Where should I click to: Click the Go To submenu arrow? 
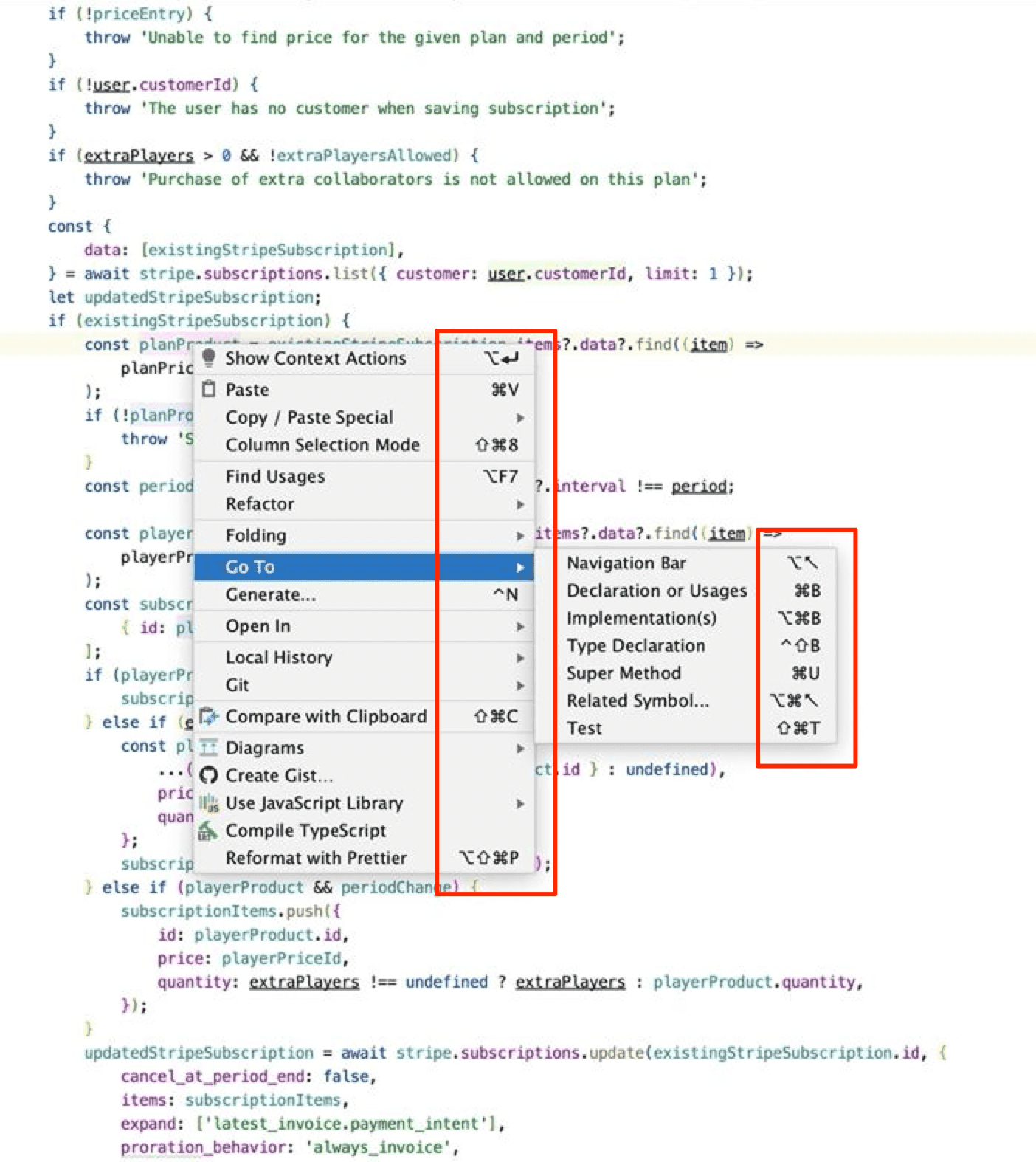click(x=520, y=567)
